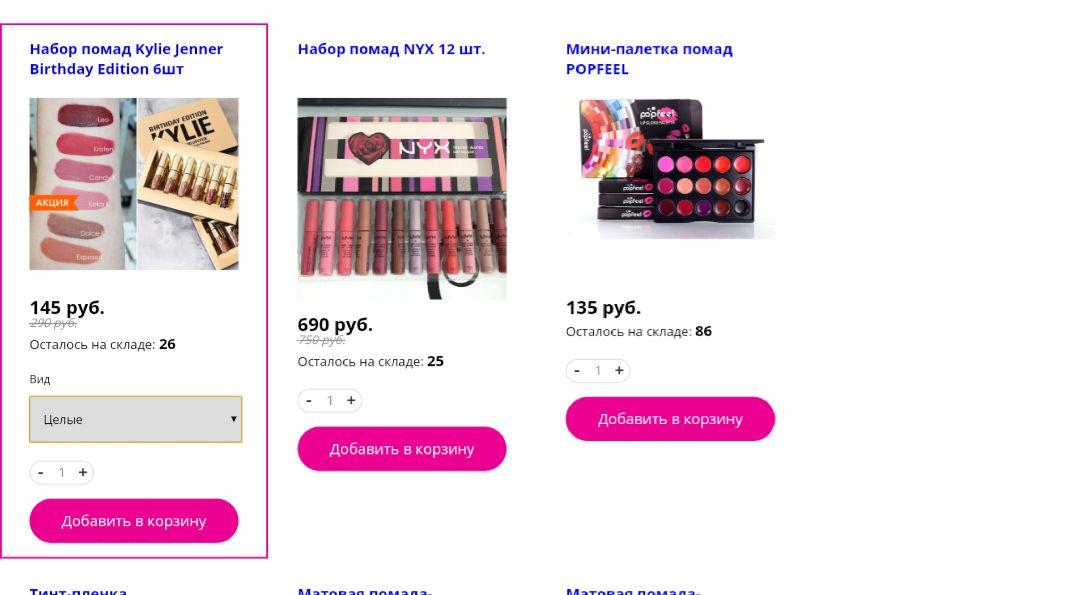The width and height of the screenshot is (1080, 595).
Task: Increase quantity of POPFEEL mini palette
Action: [x=619, y=370]
